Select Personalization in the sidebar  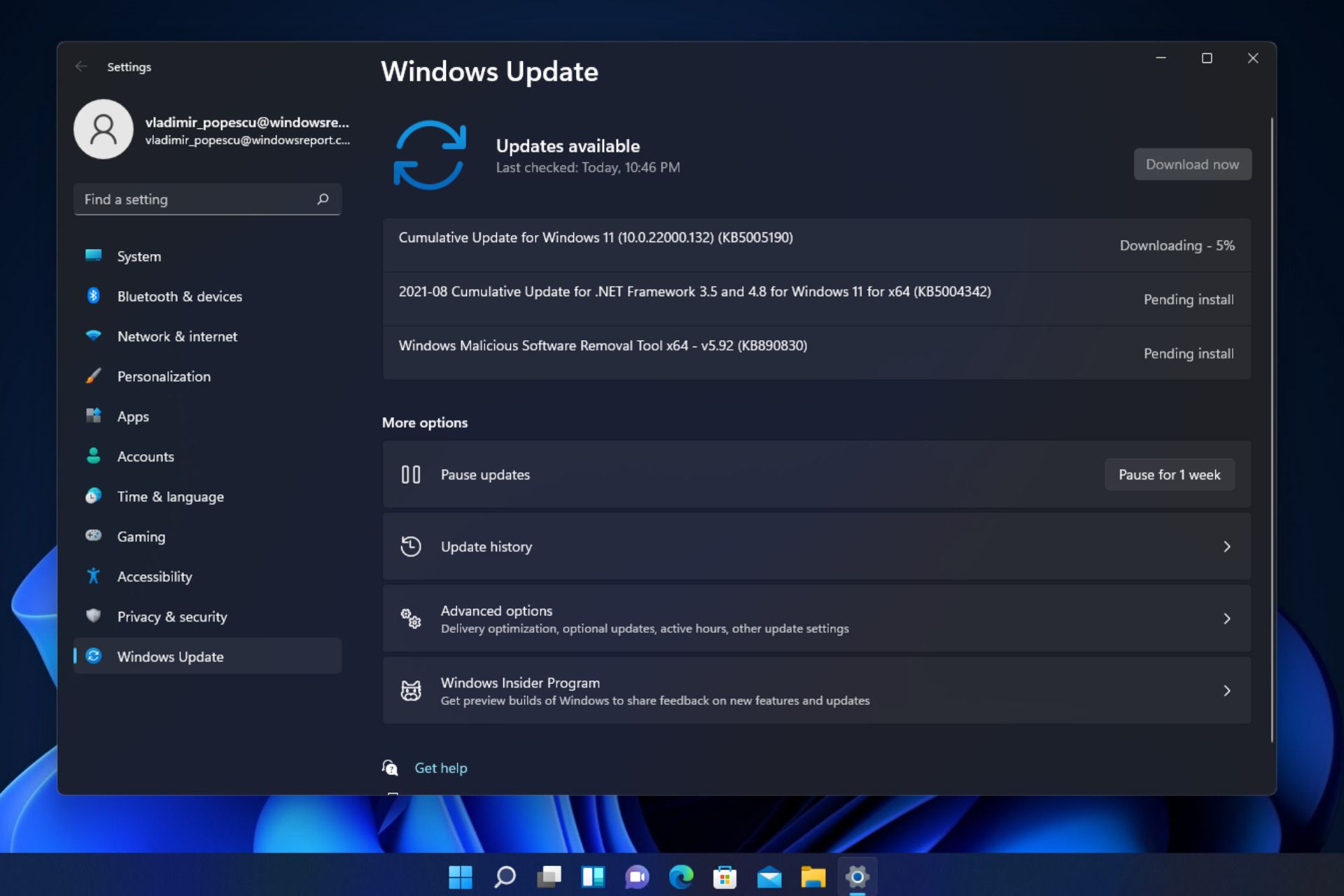[x=207, y=376]
